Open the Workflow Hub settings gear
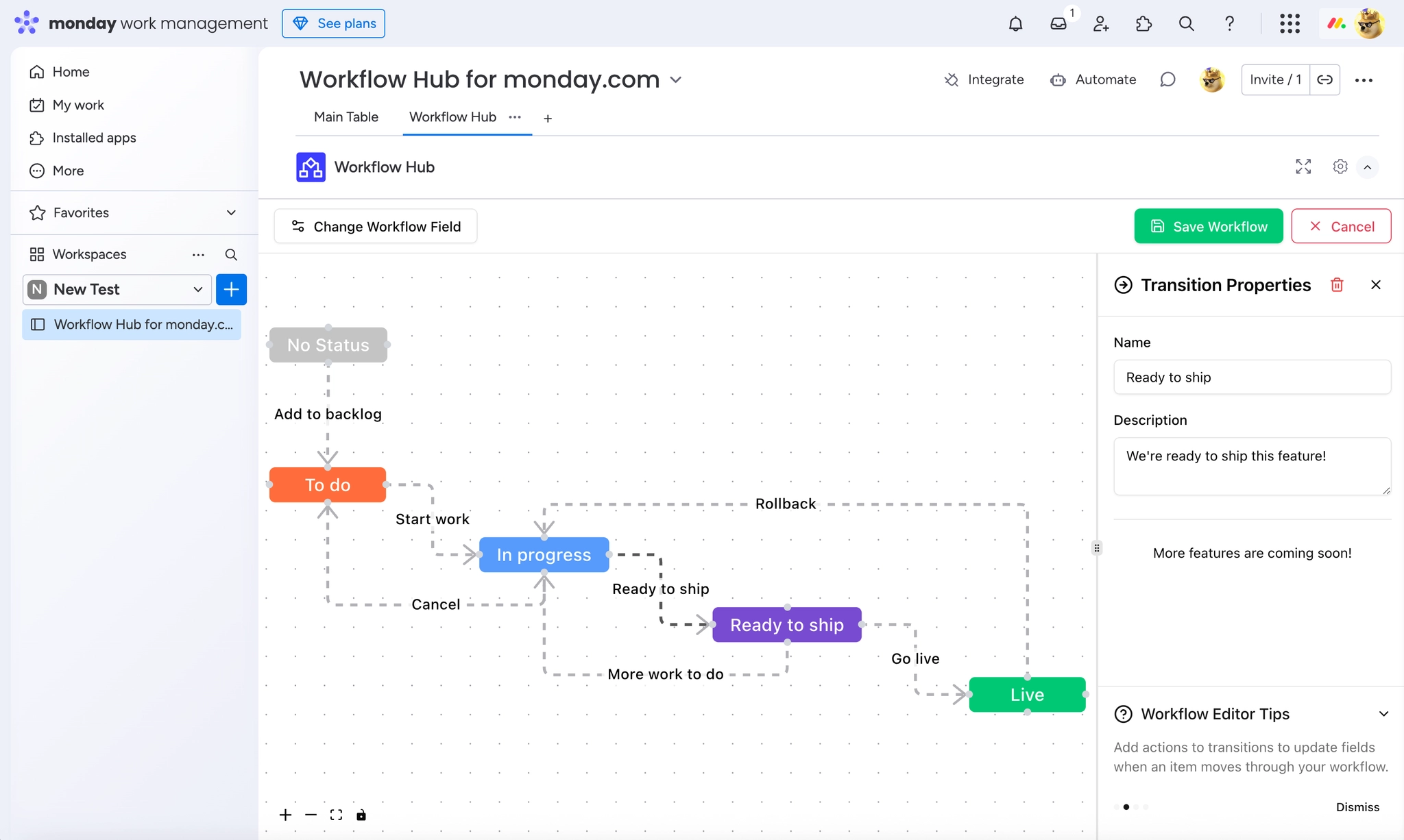1404x840 pixels. [x=1339, y=166]
